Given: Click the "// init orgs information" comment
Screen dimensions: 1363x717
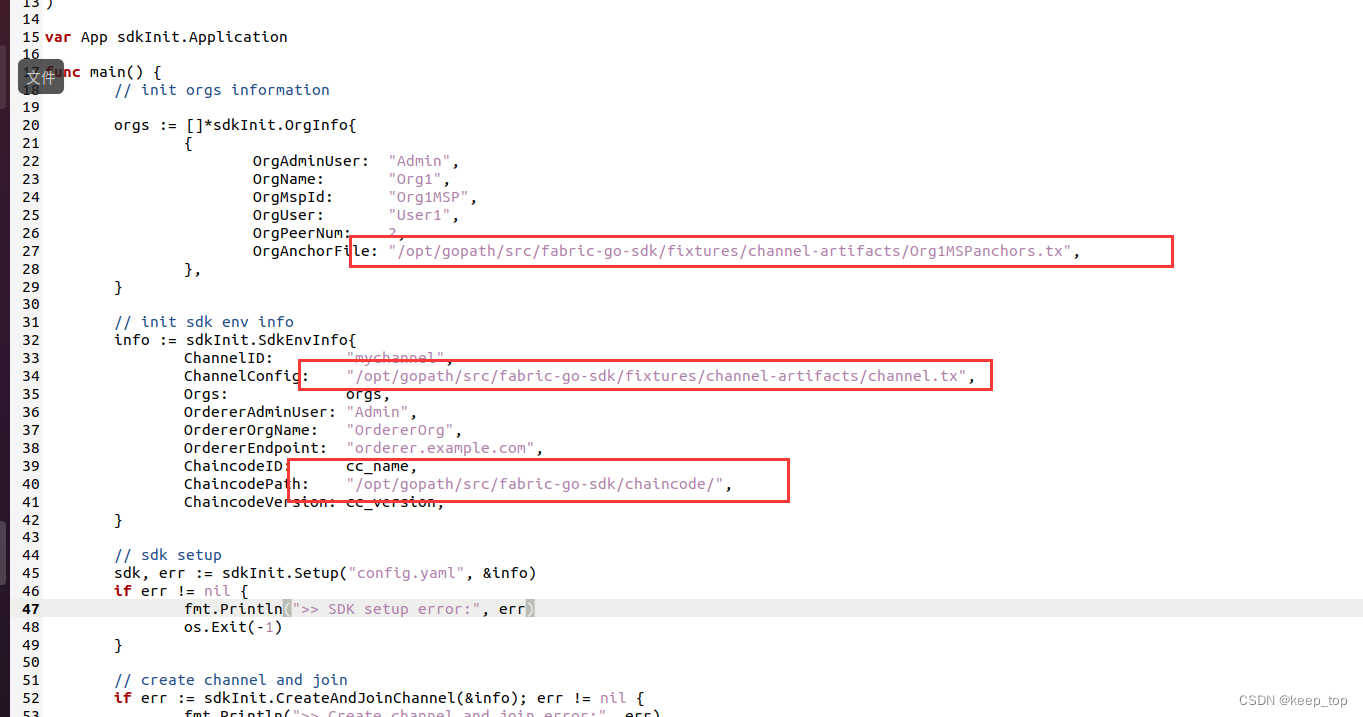Looking at the screenshot, I should tap(222, 90).
